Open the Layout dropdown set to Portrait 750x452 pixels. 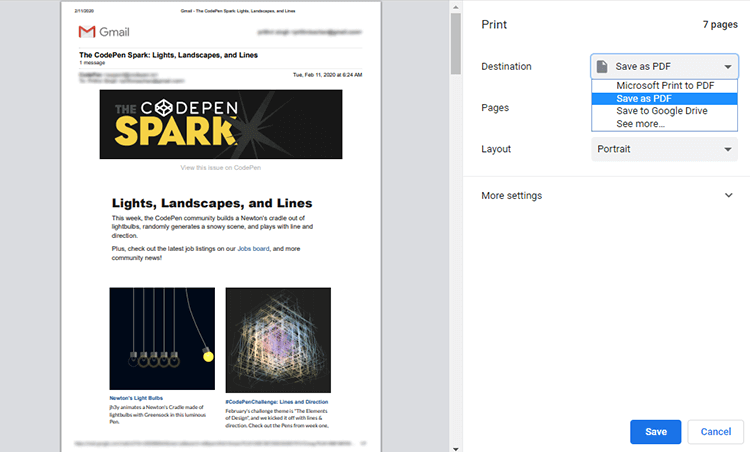664,149
